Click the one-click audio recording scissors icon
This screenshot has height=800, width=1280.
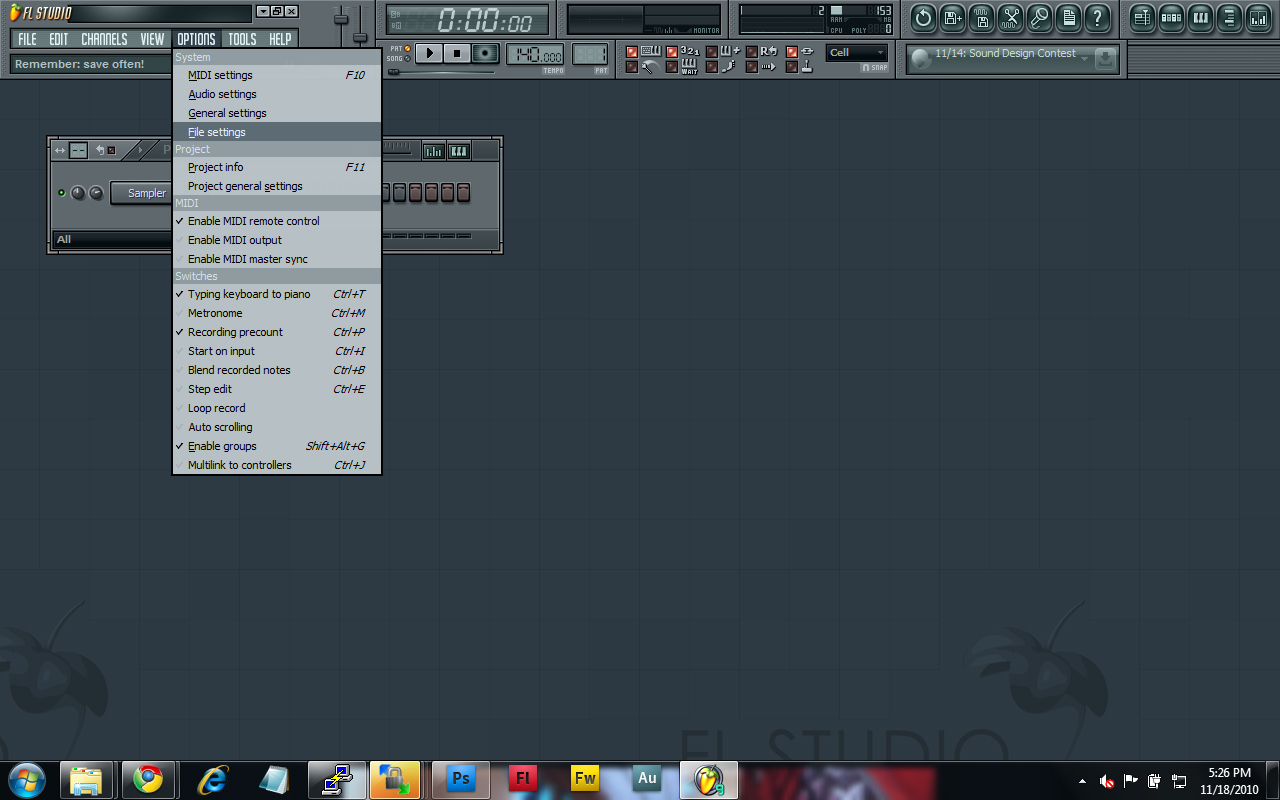coord(1011,17)
